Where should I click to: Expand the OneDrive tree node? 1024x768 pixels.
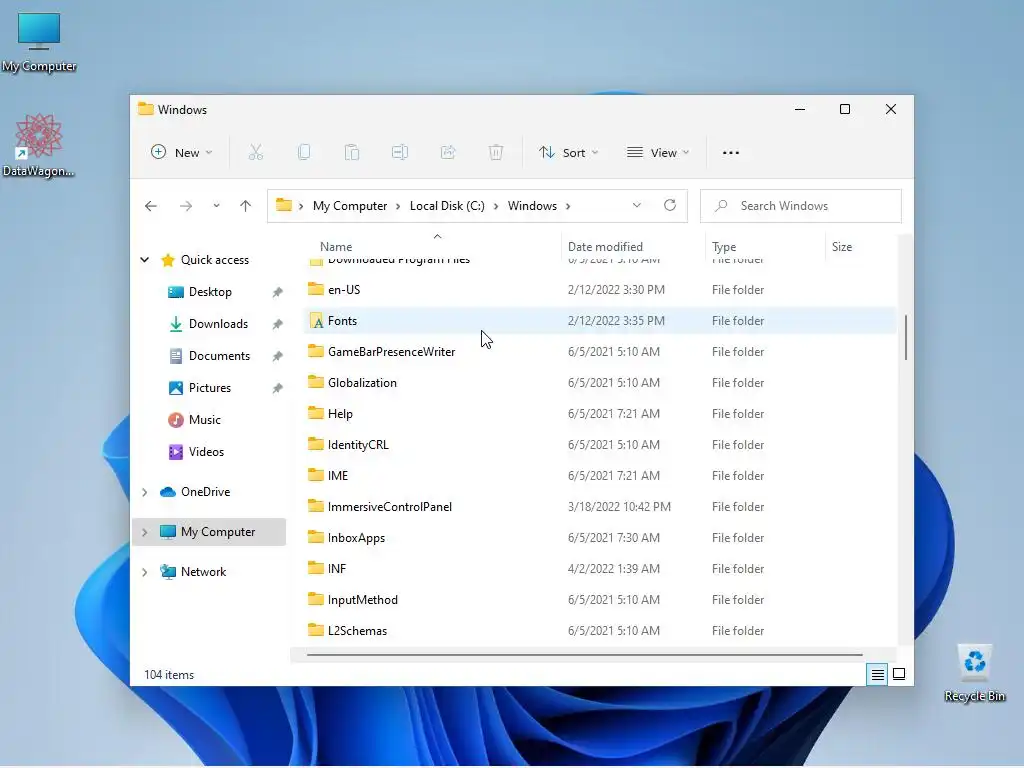[x=144, y=492]
